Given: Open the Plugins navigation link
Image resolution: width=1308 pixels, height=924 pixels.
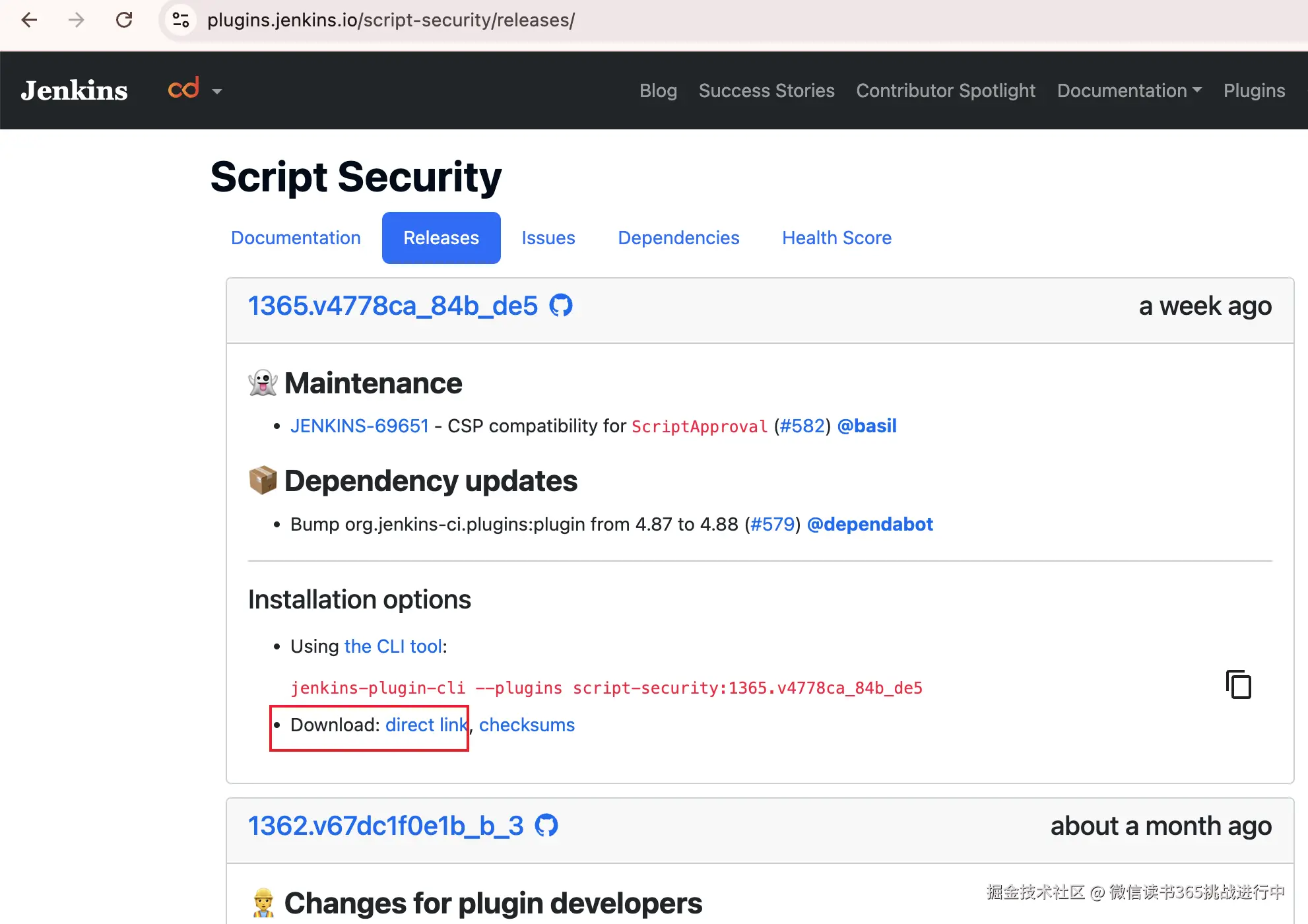Looking at the screenshot, I should (1254, 90).
